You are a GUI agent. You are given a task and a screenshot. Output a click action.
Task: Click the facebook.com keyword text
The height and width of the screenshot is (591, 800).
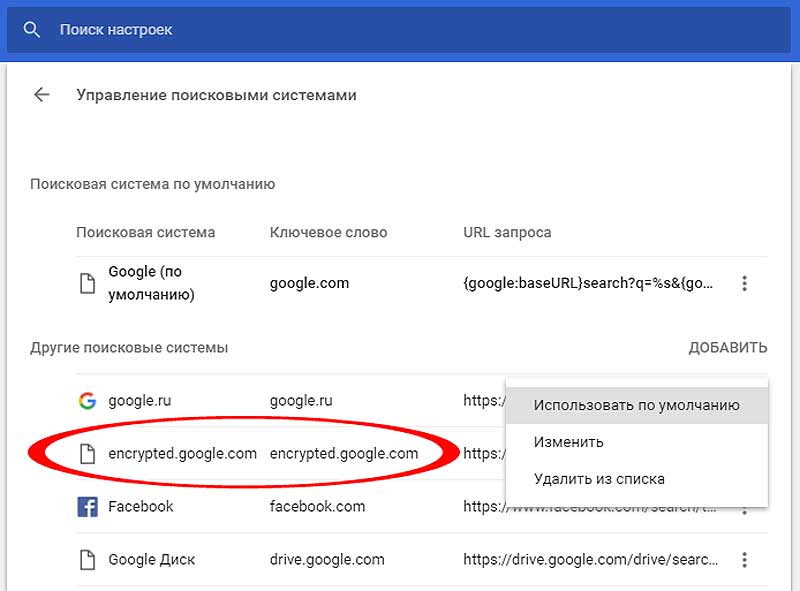(x=317, y=506)
